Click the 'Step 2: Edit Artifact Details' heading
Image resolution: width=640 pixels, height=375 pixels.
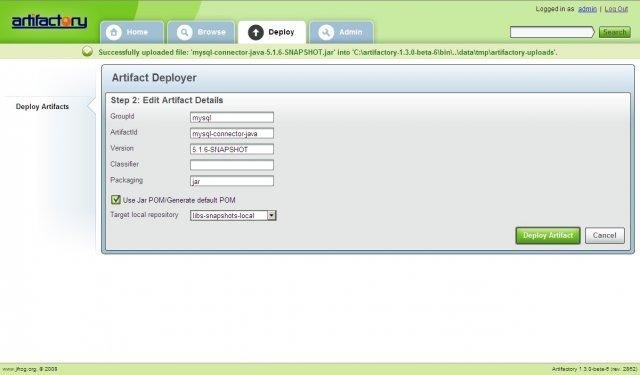coord(167,100)
